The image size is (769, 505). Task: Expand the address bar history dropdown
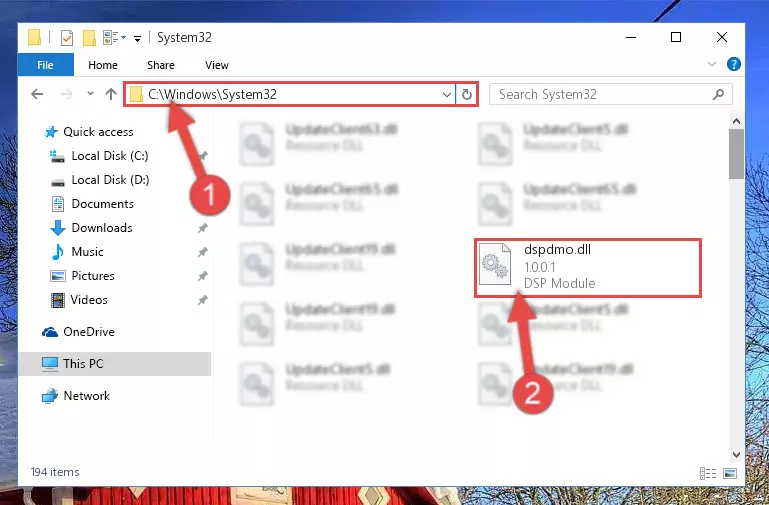(446, 94)
